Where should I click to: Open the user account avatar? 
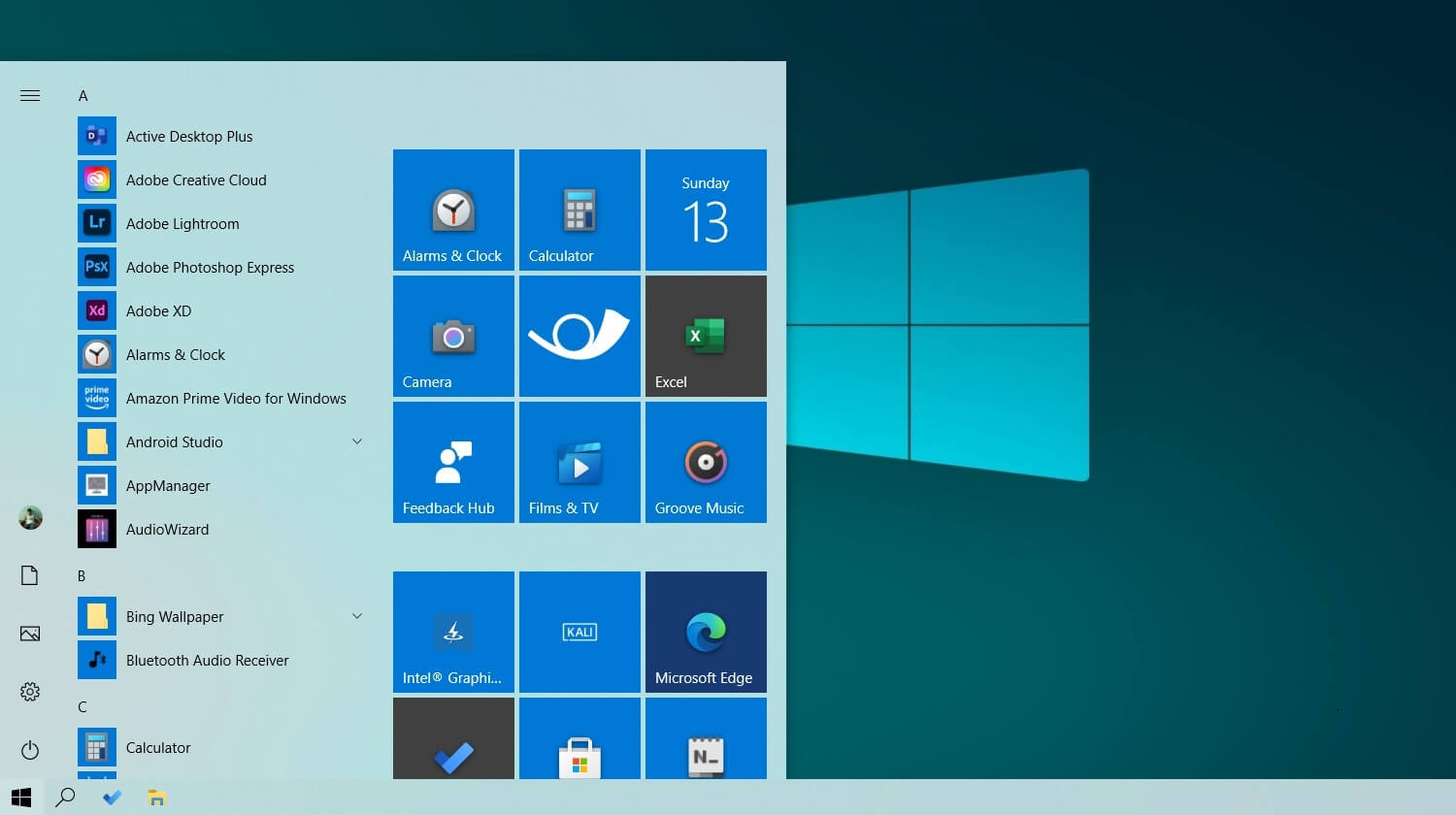[30, 517]
